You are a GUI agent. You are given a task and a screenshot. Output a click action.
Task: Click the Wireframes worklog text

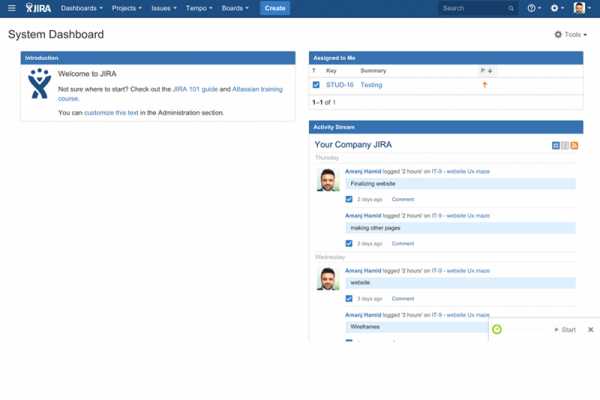[x=365, y=327]
